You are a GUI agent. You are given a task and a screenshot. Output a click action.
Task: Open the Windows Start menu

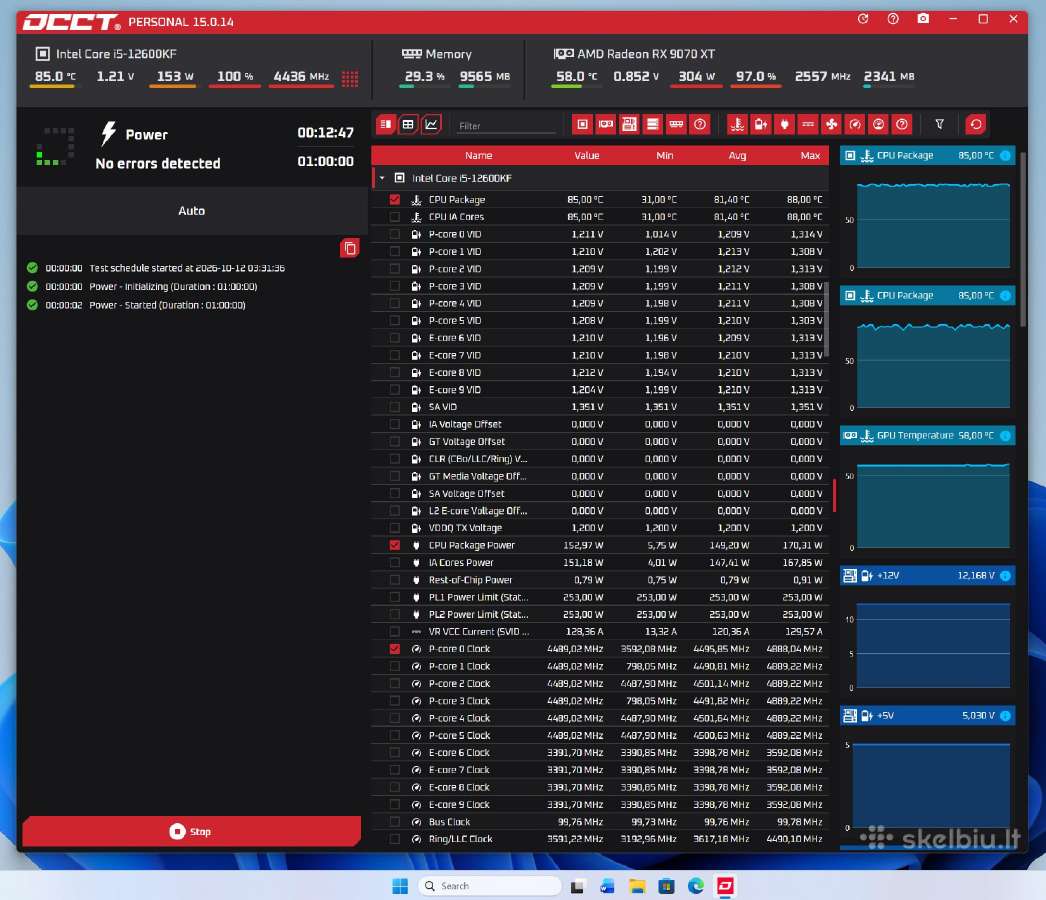(x=400, y=886)
